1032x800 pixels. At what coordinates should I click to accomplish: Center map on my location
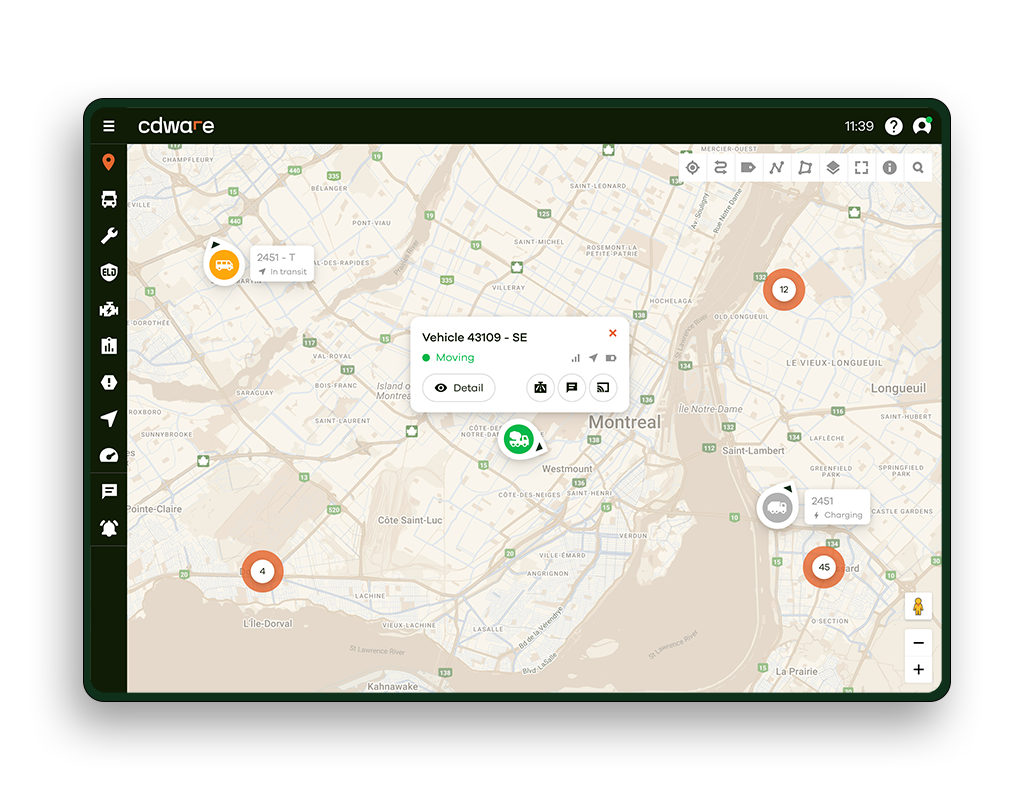click(692, 168)
